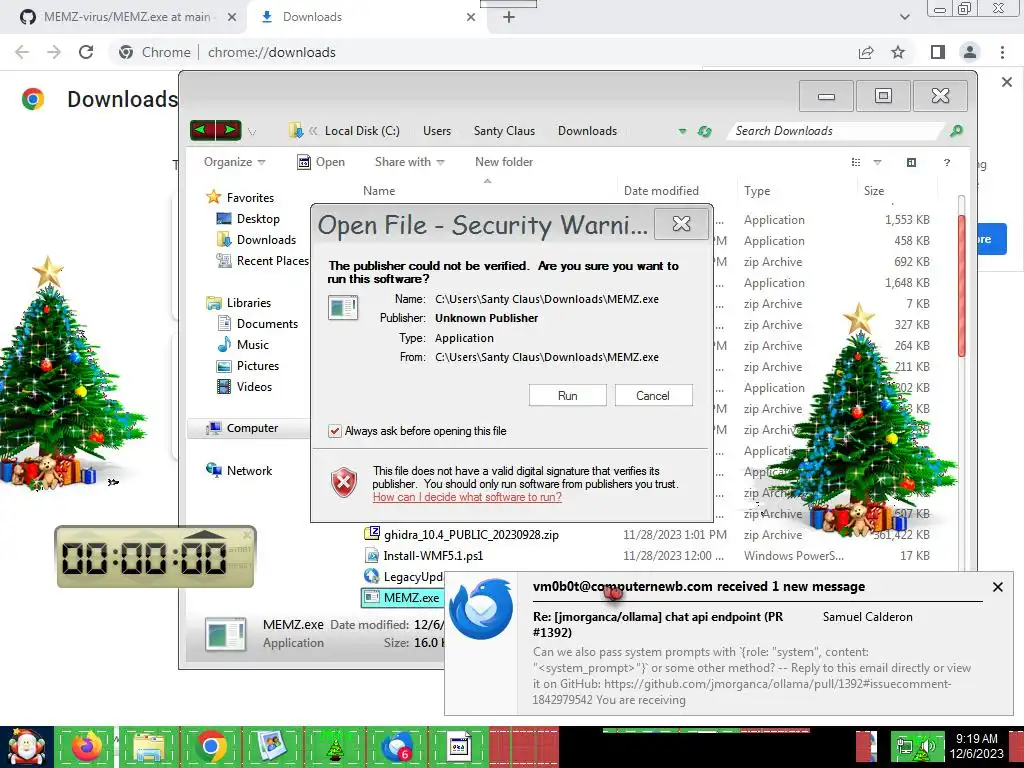This screenshot has height=768, width=1024.
Task: Click the Users breadcrumb segment
Action: [437, 131]
